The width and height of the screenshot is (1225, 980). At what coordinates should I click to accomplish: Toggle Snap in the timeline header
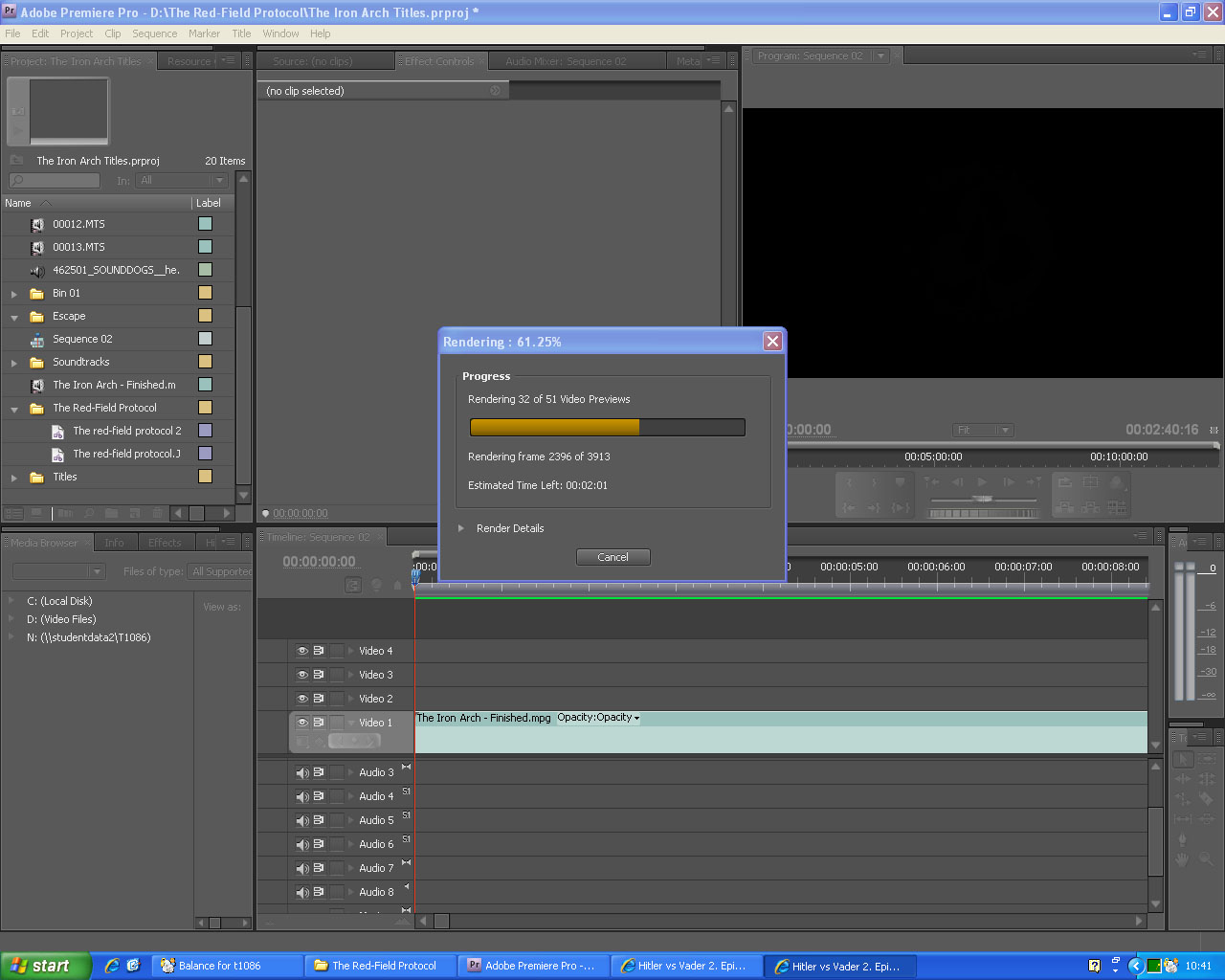pos(353,585)
